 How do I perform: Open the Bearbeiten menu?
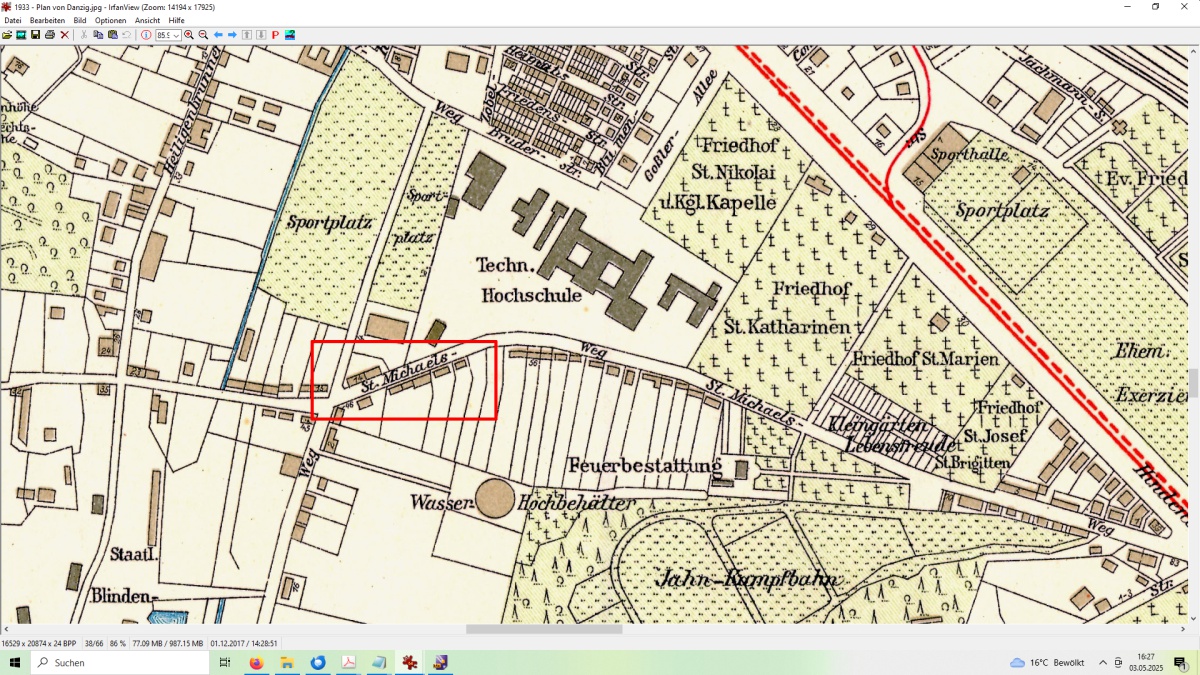[x=47, y=20]
